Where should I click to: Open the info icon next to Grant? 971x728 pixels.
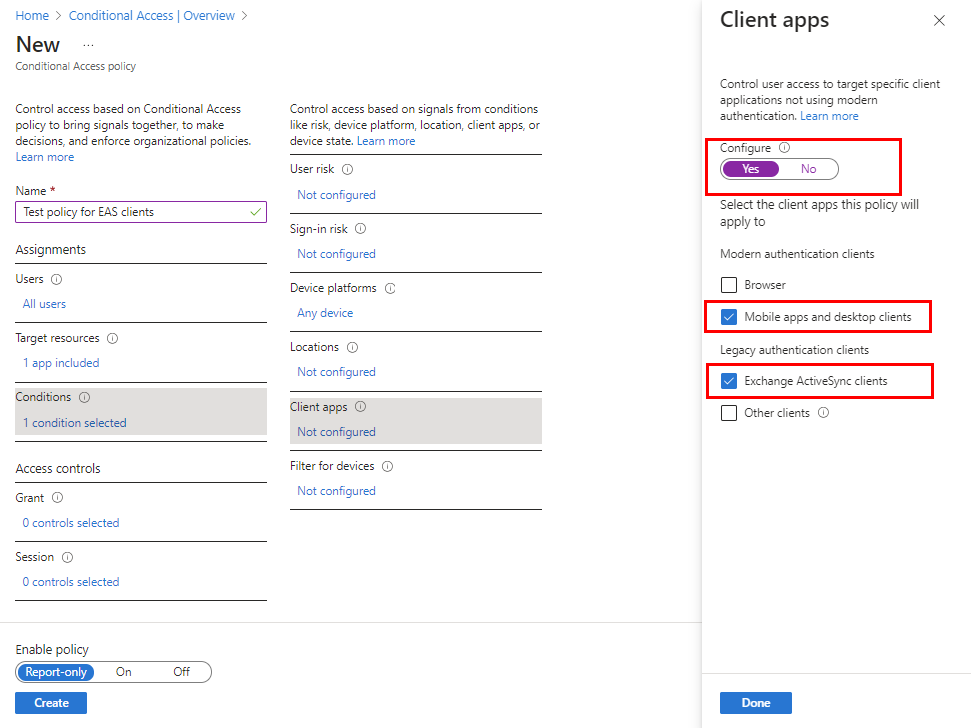[x=58, y=497]
